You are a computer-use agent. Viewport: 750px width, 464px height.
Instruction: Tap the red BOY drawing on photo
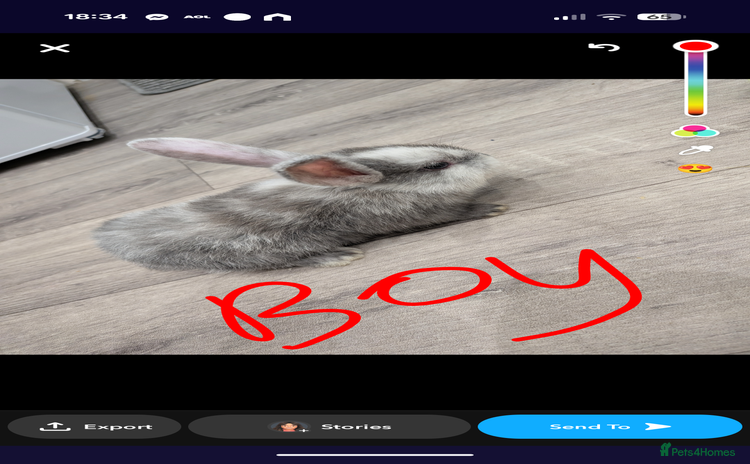click(x=420, y=298)
